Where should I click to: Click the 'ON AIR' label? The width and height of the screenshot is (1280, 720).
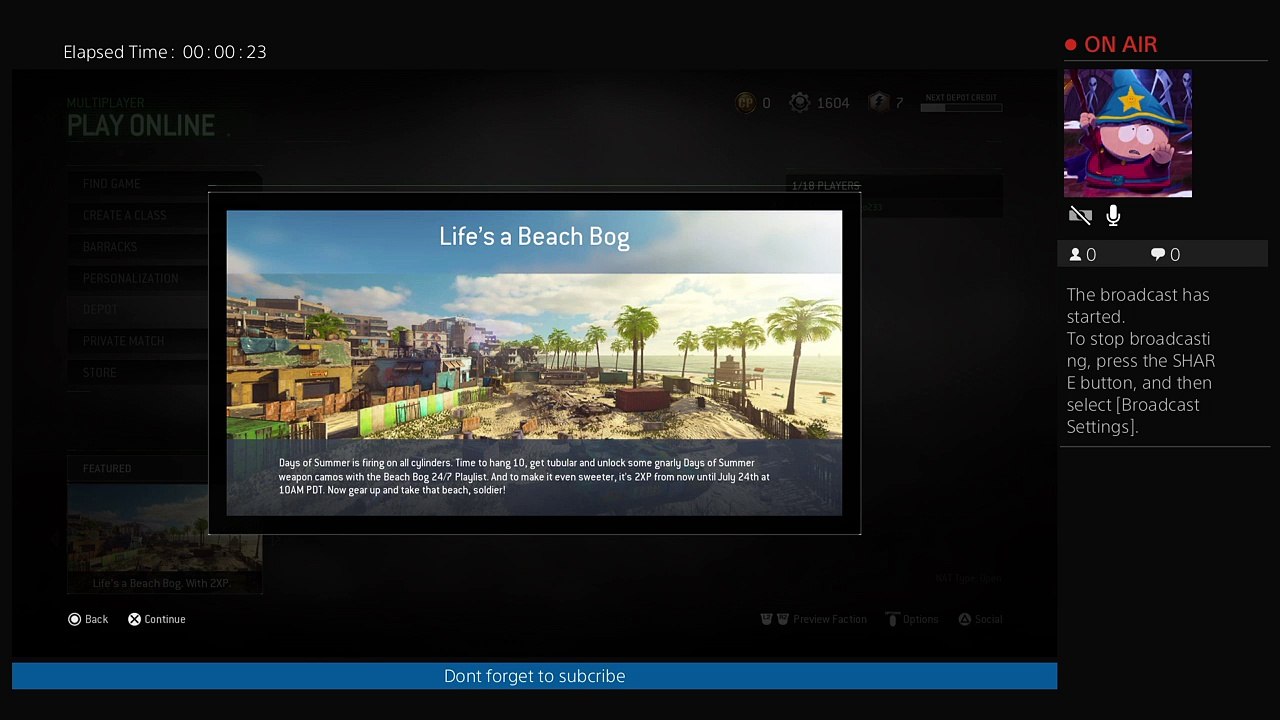coord(1121,45)
